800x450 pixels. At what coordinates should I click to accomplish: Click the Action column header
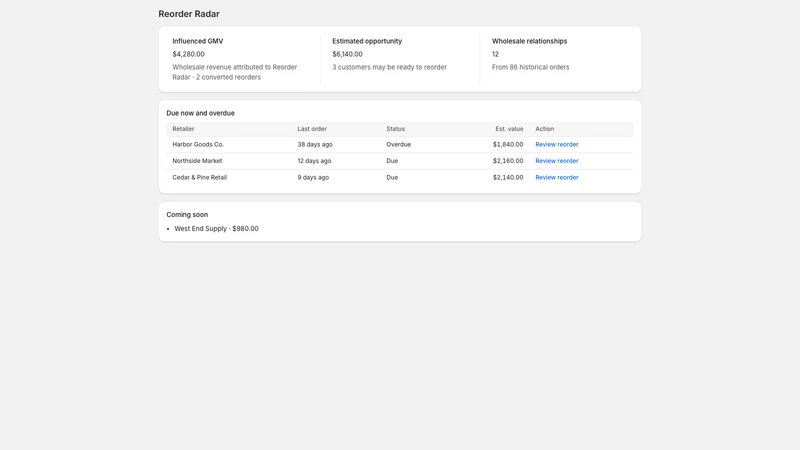tap(544, 129)
